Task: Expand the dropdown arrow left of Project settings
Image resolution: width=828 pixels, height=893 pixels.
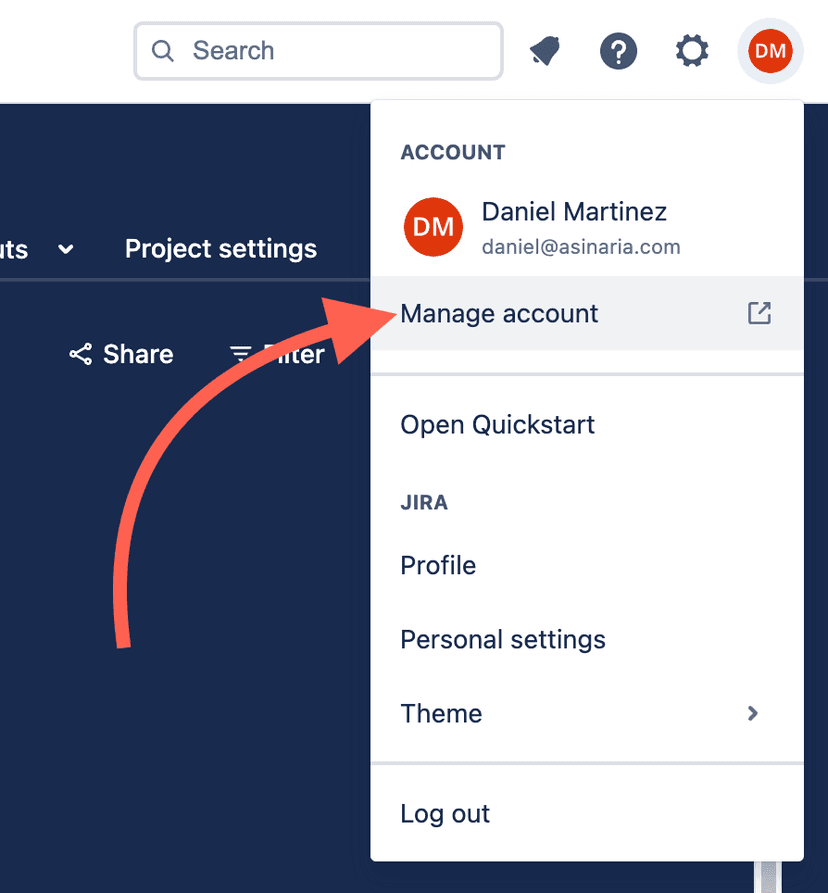Action: [x=65, y=250]
